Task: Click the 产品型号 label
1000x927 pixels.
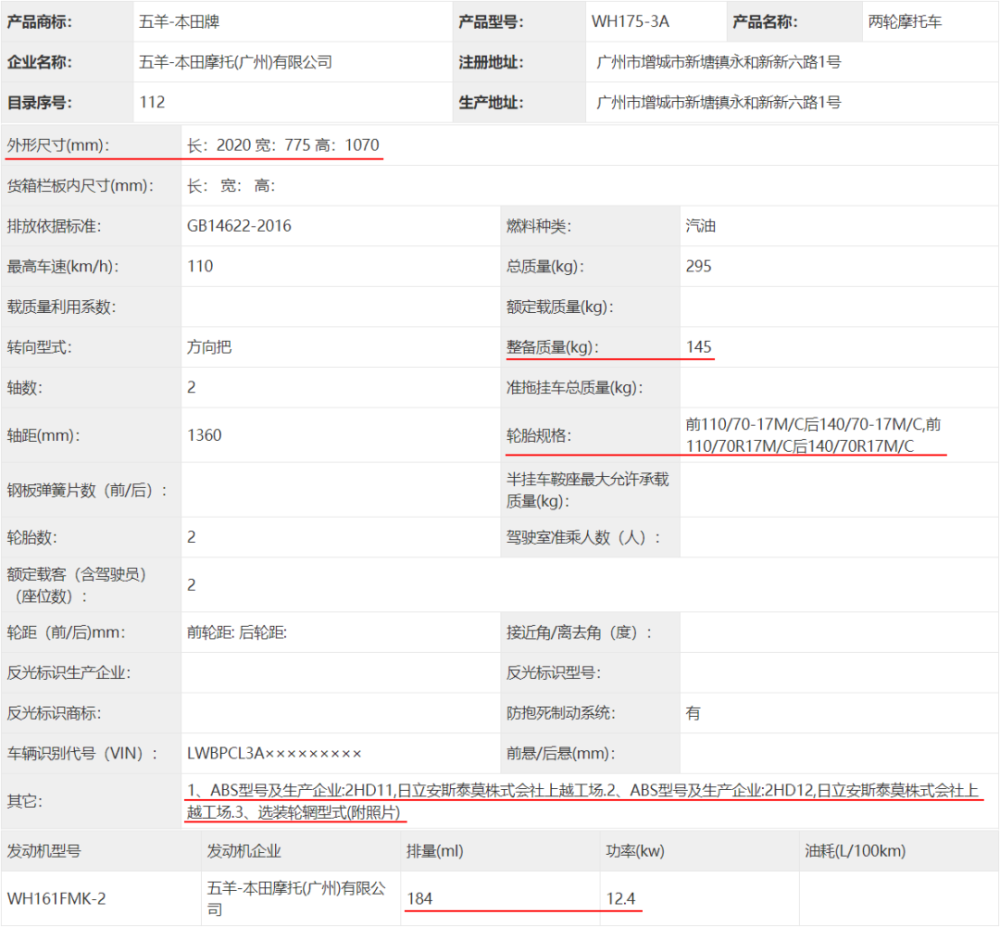Action: [491, 22]
